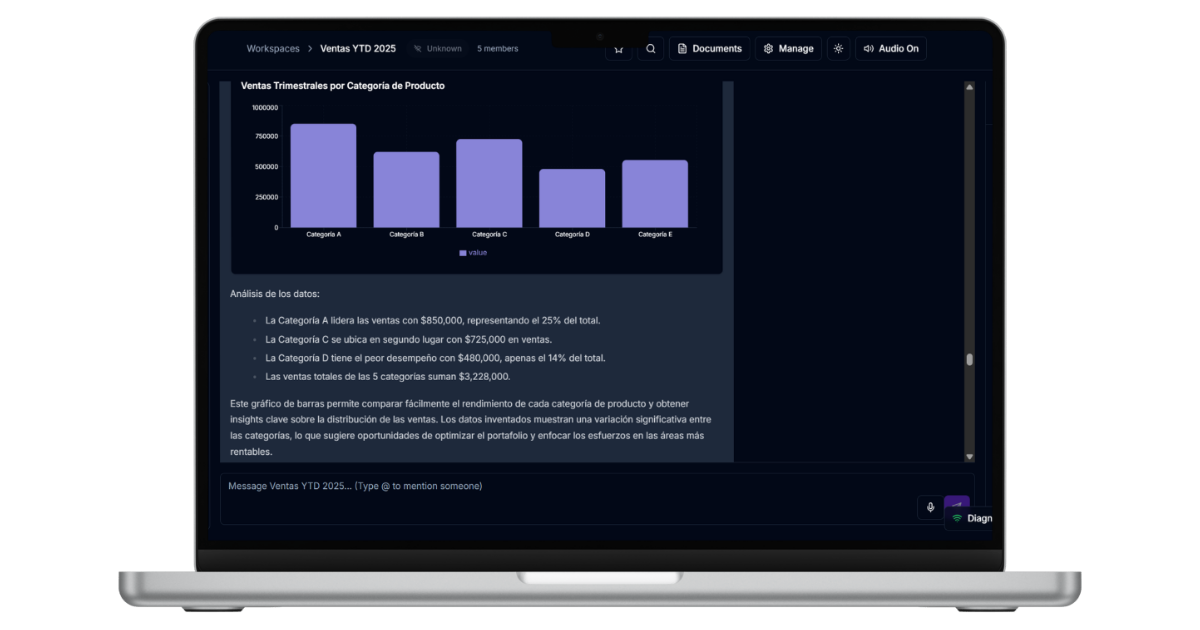Show the 5 members list
Screen dimensions: 1200x630
point(497,48)
